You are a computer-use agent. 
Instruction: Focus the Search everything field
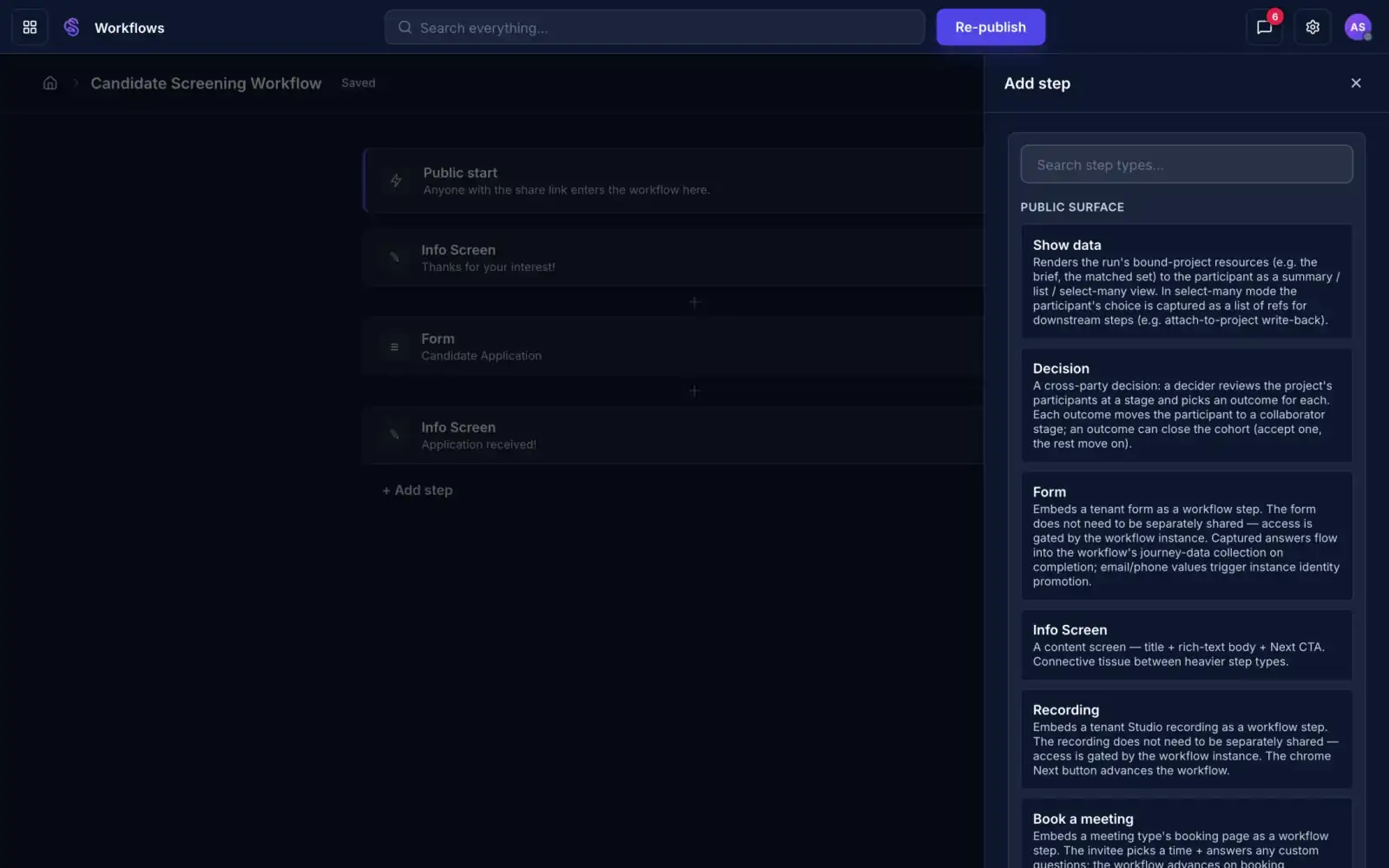tap(655, 27)
